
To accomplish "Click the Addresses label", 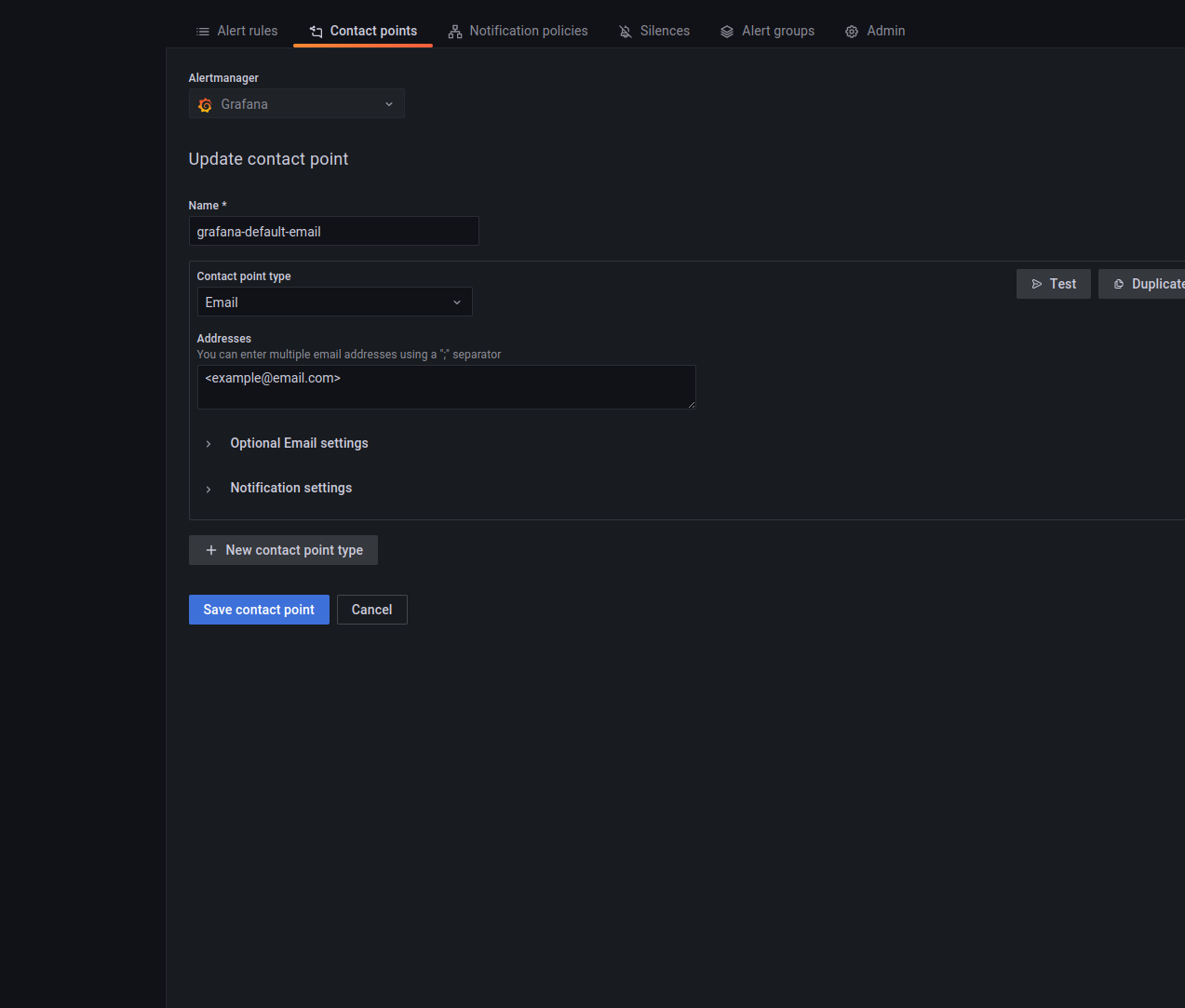I will coord(224,339).
